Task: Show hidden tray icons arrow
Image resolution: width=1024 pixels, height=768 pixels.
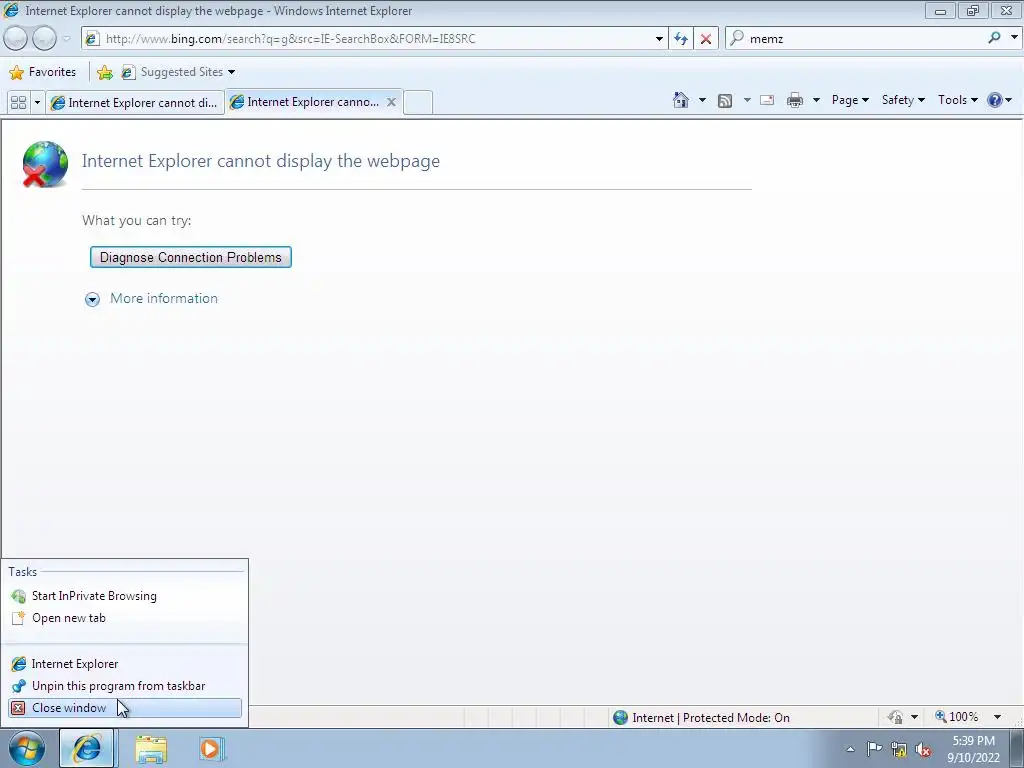Action: click(x=850, y=749)
